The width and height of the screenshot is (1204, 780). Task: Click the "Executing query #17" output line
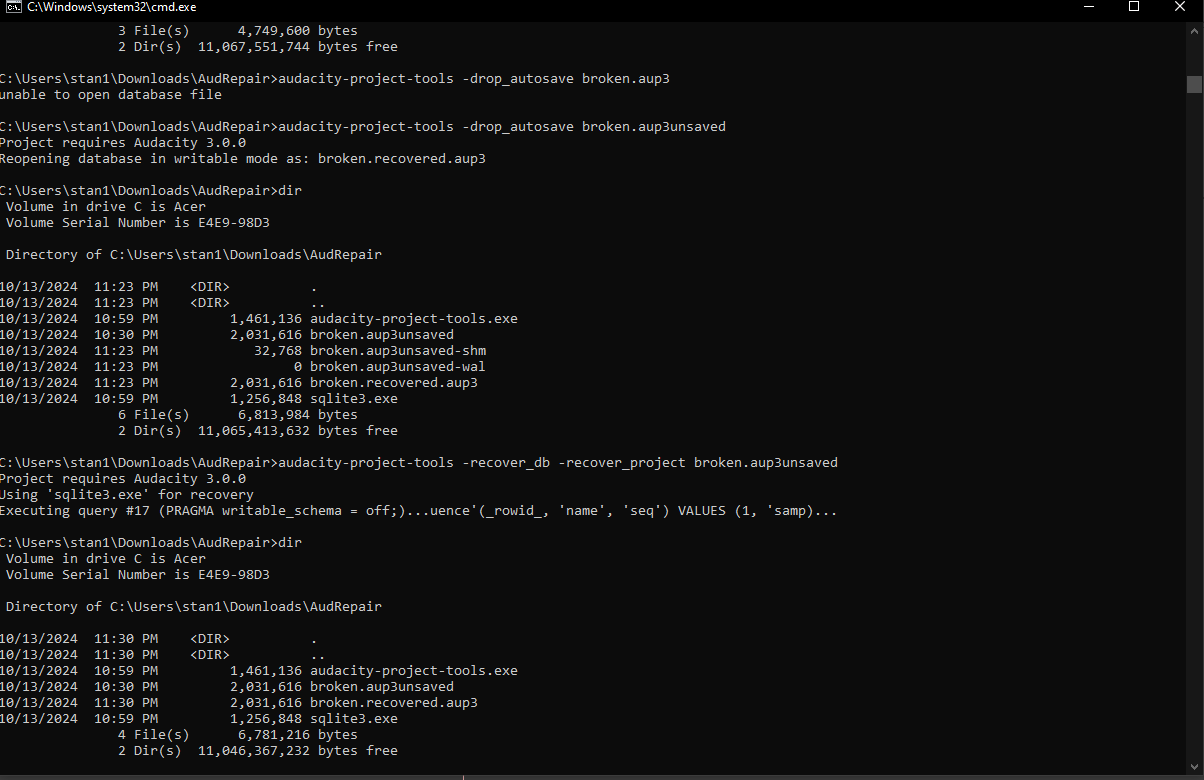[418, 511]
